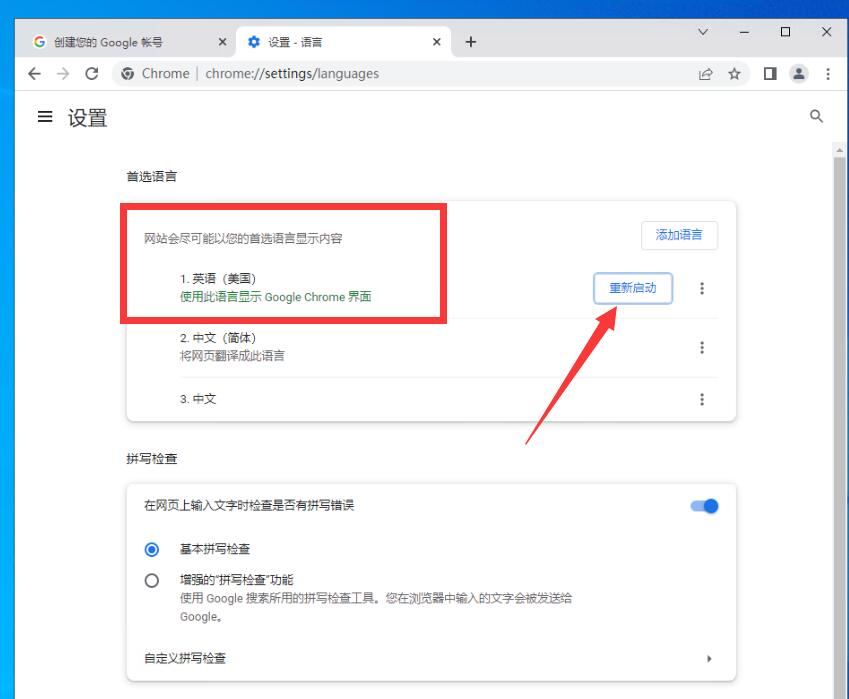
Task: Open more actions for 中文（简体）
Action: [702, 347]
